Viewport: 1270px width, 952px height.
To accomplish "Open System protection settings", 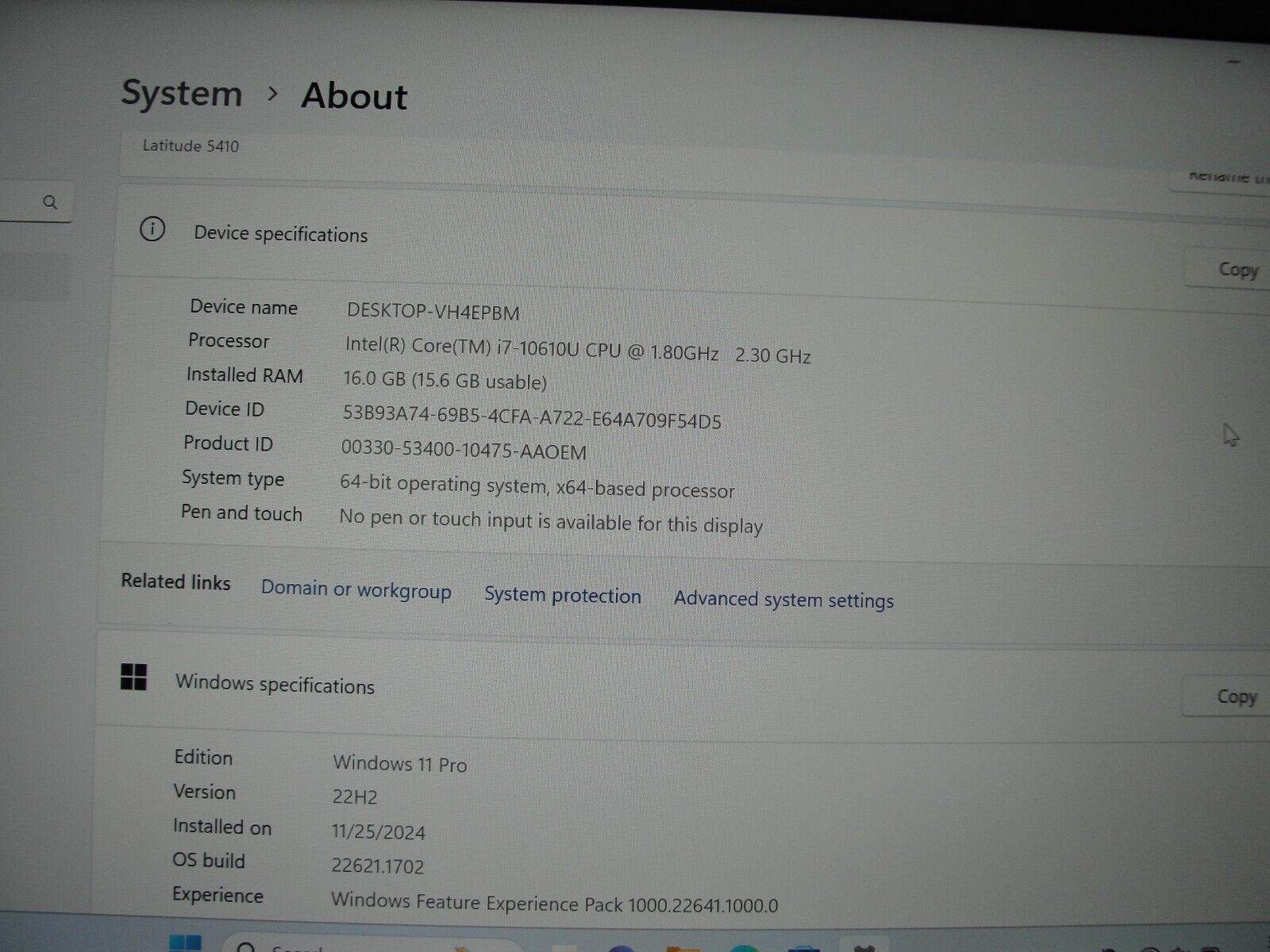I will pos(563,596).
